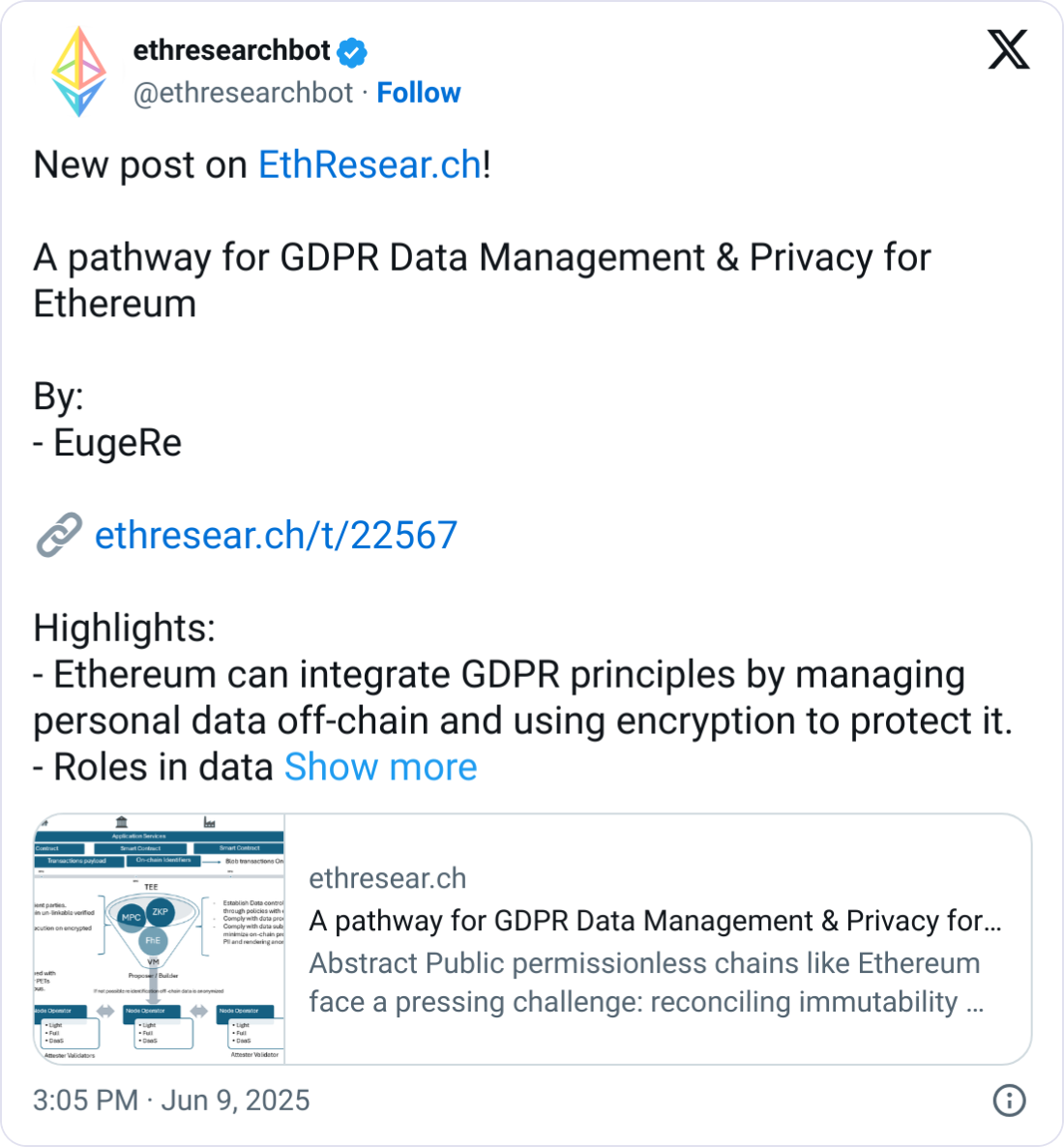Open the ethresear.ch/t/22567 link
Screen dimensions: 1064x1147
pyautogui.click(x=276, y=536)
